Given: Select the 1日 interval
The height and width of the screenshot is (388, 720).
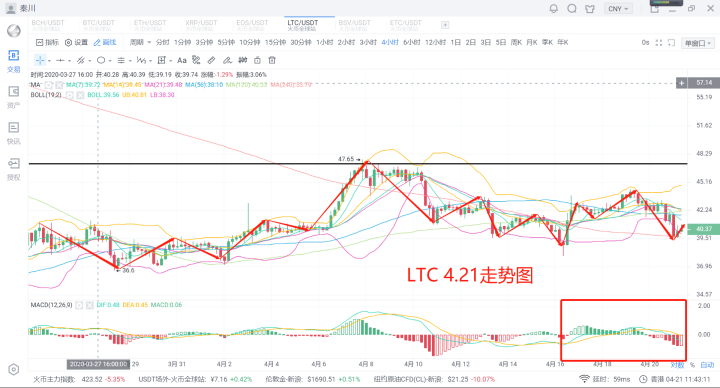Looking at the screenshot, I should click(x=456, y=42).
